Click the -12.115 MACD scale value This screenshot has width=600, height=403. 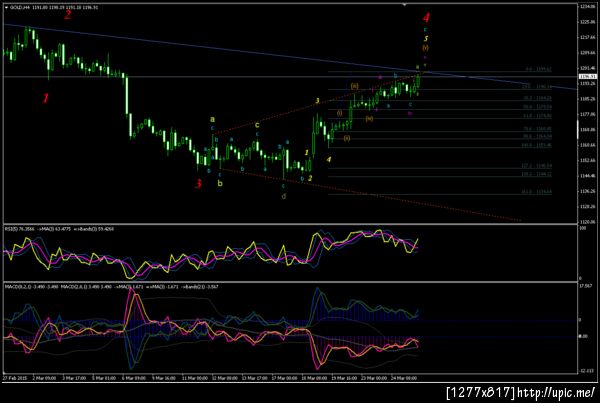[586, 370]
